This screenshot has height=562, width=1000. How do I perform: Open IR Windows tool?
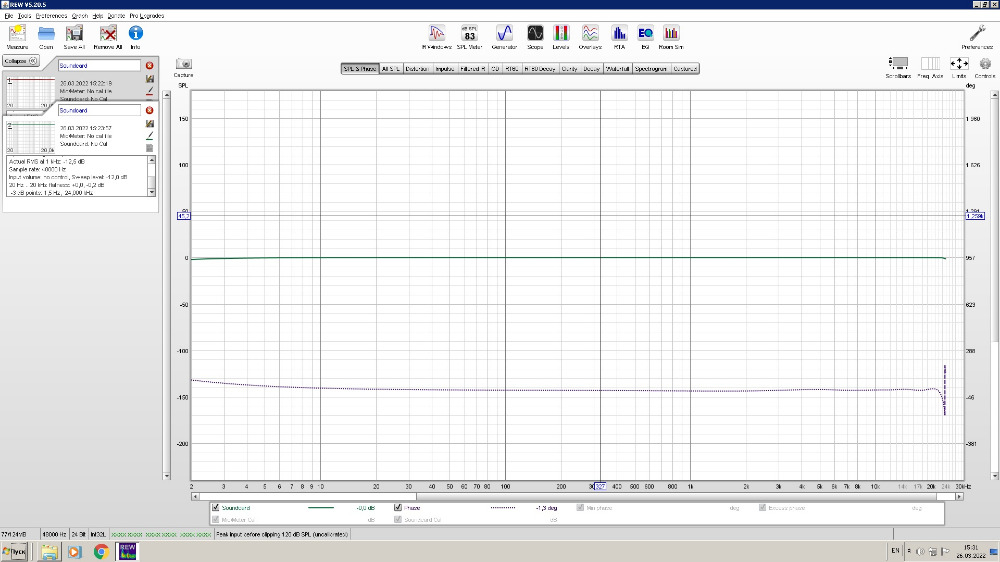pos(437,37)
